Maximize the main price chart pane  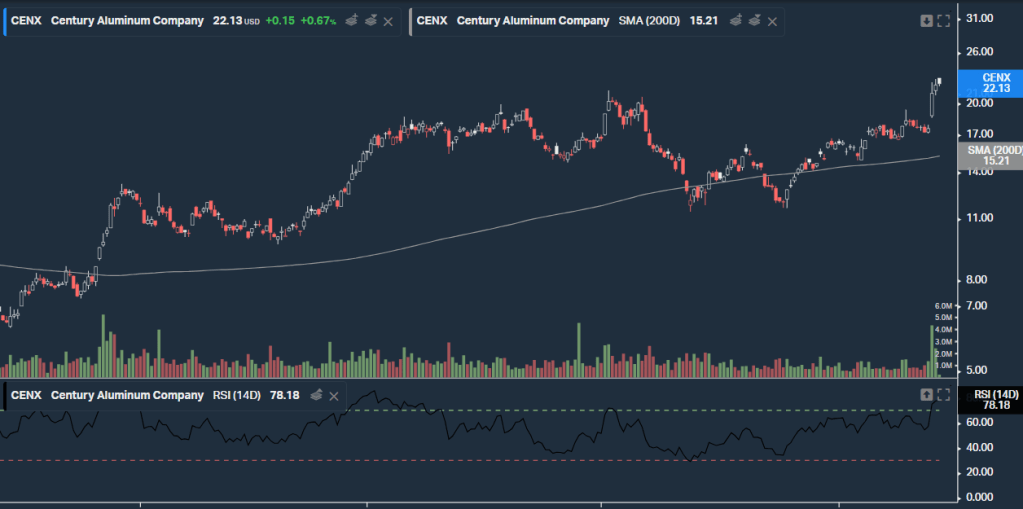click(x=943, y=20)
